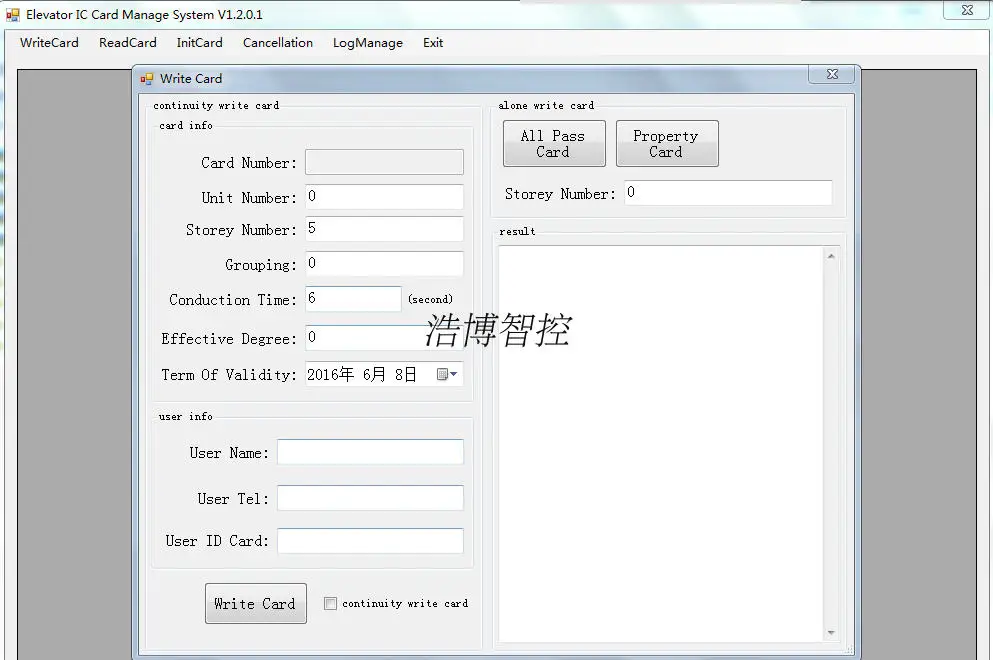Click the Term Of Validity label
The image size is (993, 660).
[x=229, y=375]
